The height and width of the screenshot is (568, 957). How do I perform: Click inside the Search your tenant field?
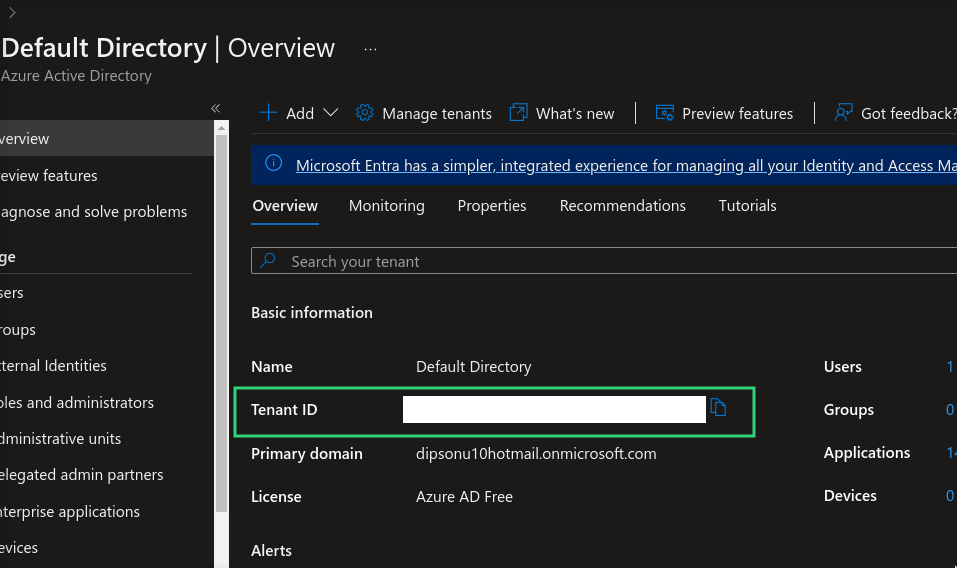600,261
